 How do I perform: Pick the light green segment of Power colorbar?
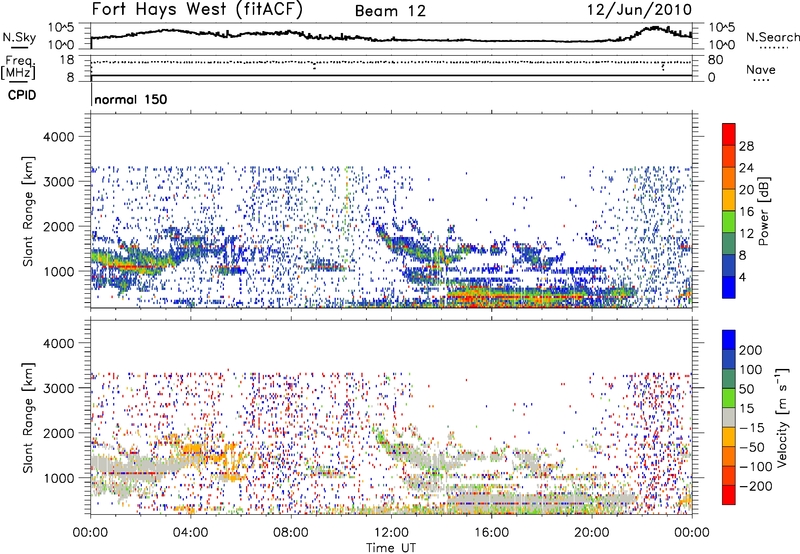(729, 222)
